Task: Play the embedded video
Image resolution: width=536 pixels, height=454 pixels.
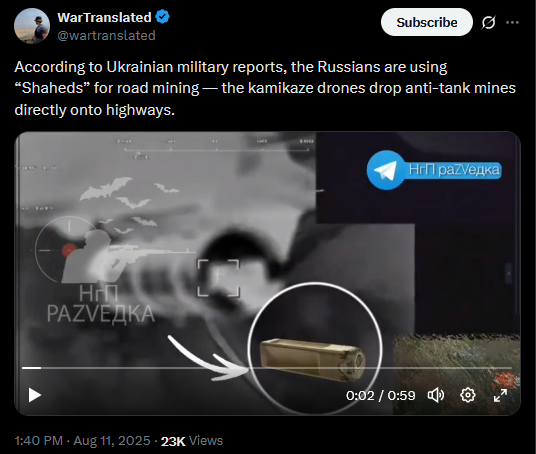Action: [x=35, y=395]
